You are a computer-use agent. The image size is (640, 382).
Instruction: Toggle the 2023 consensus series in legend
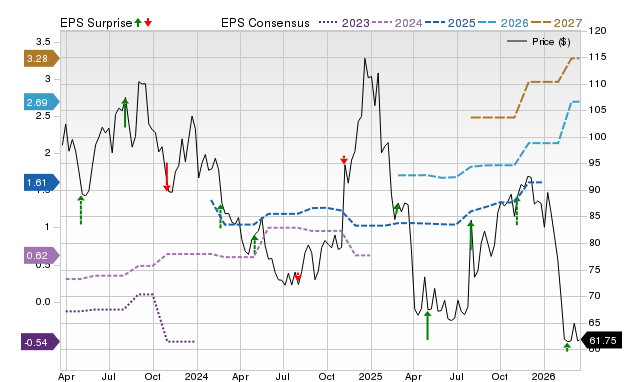(x=344, y=23)
